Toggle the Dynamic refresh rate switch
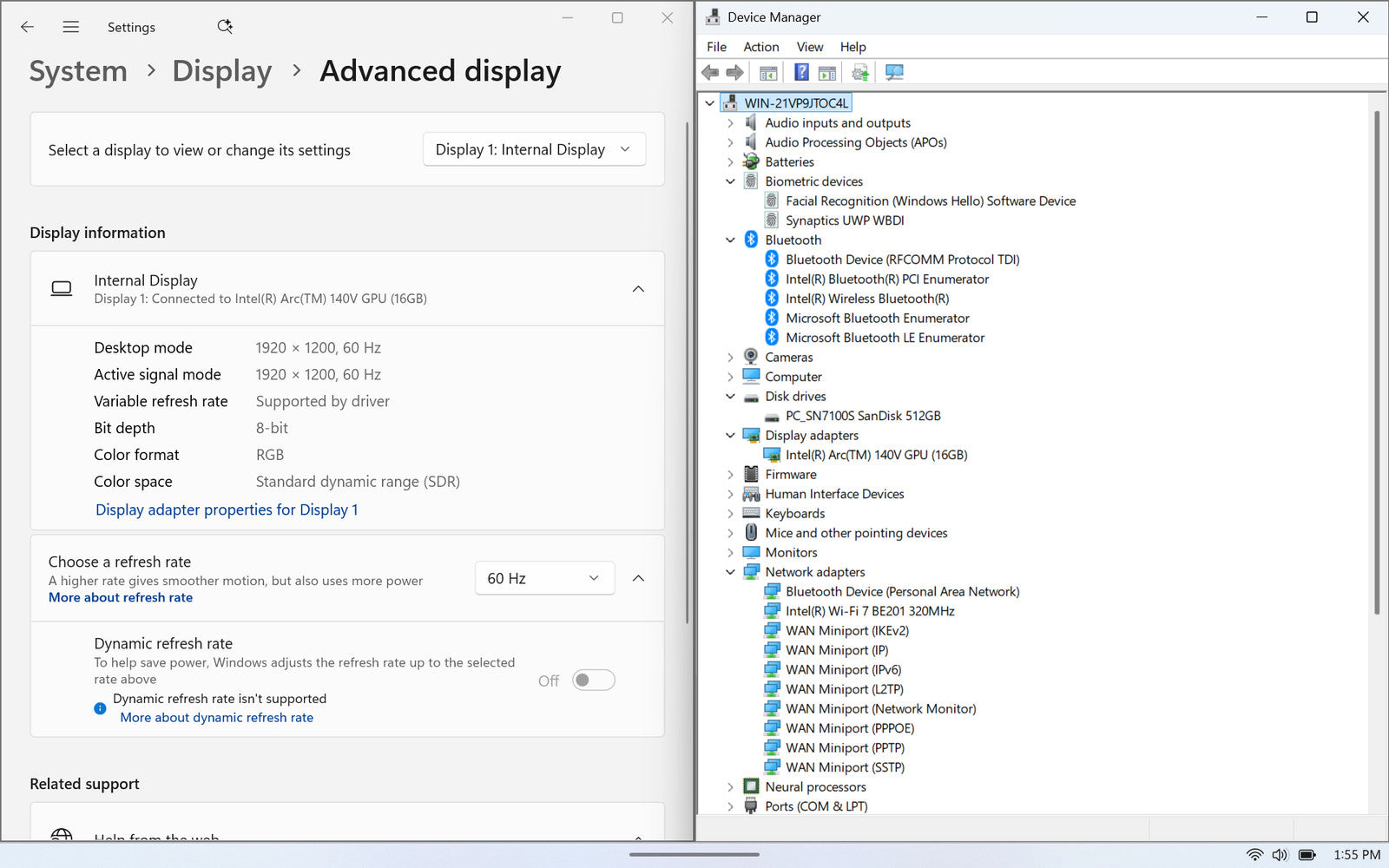The height and width of the screenshot is (868, 1389). [594, 681]
